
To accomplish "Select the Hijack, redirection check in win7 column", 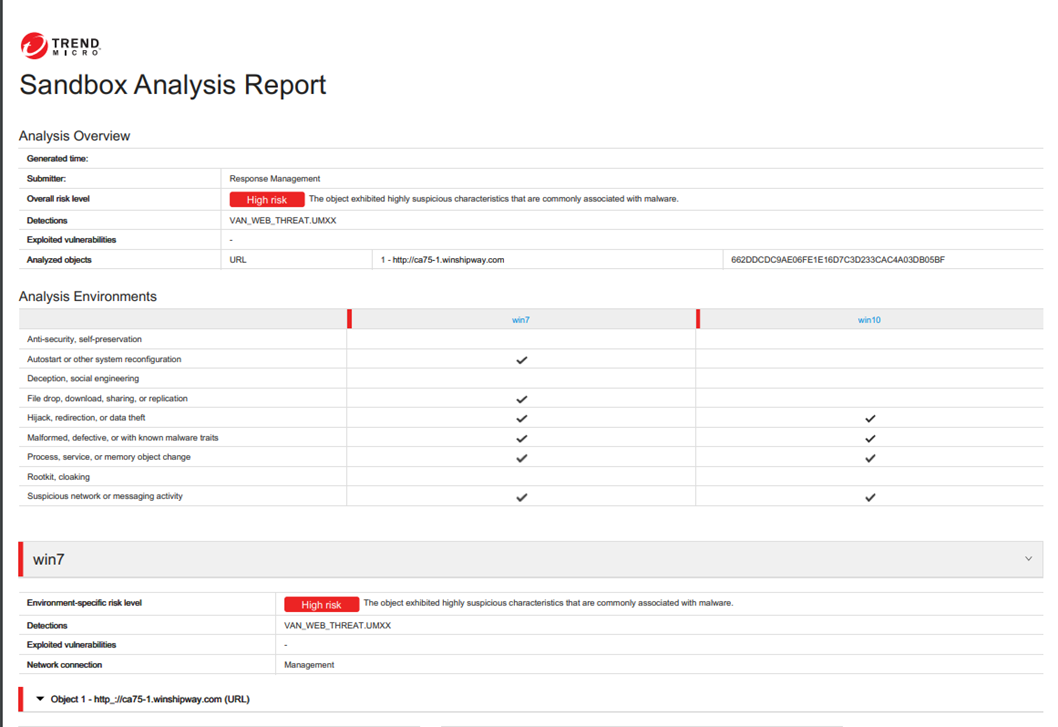I will coord(521,419).
